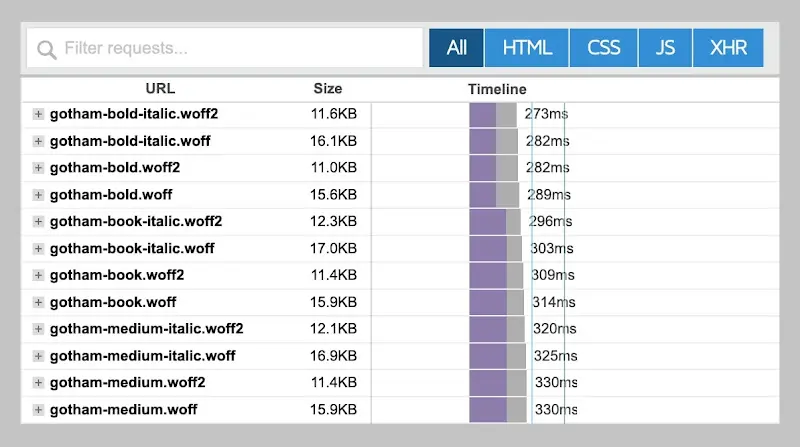Switch to the HTML filter tab
Image resolution: width=800 pixels, height=447 pixels.
point(527,48)
